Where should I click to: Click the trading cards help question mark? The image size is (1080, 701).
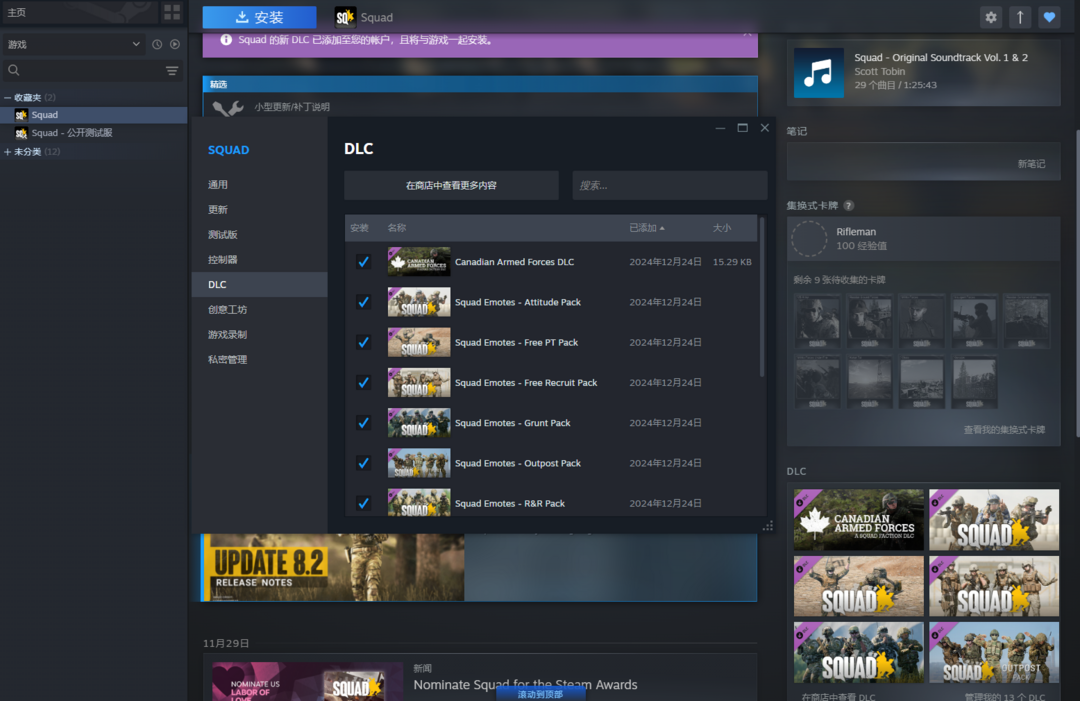tap(849, 205)
